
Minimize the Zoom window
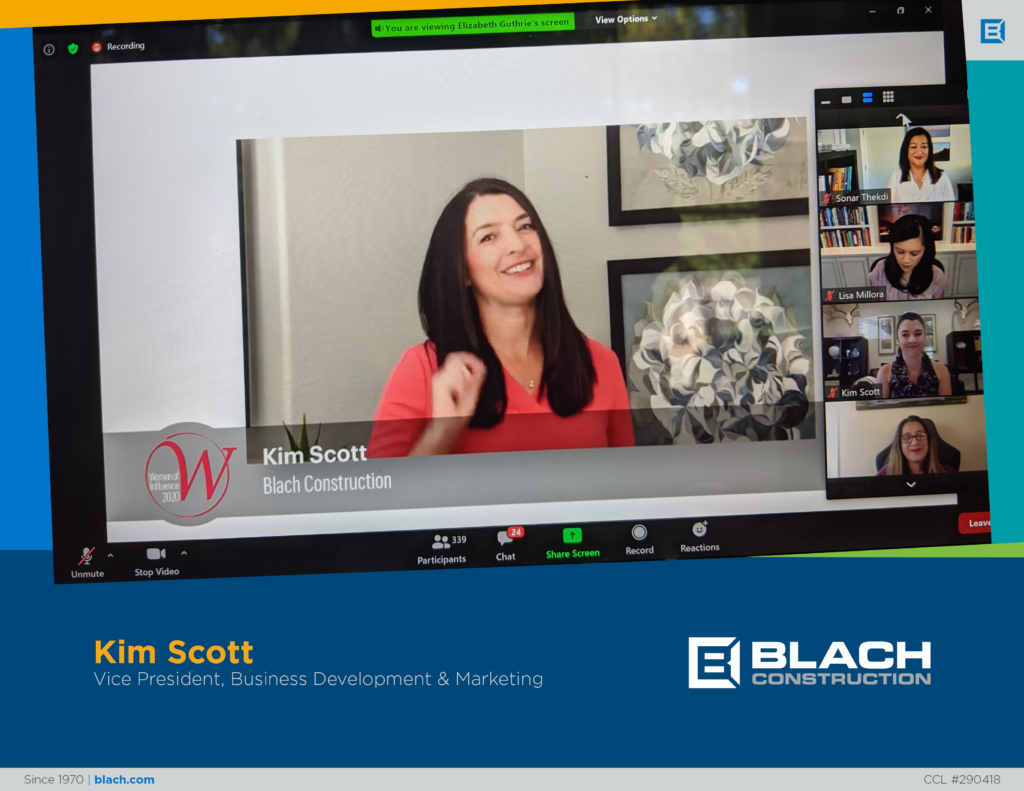(x=872, y=12)
